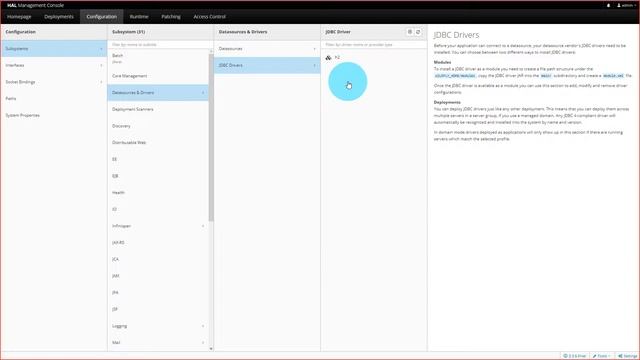This screenshot has height=360, width=640.
Task: Select the JSF subsystem
Action: pyautogui.click(x=158, y=310)
